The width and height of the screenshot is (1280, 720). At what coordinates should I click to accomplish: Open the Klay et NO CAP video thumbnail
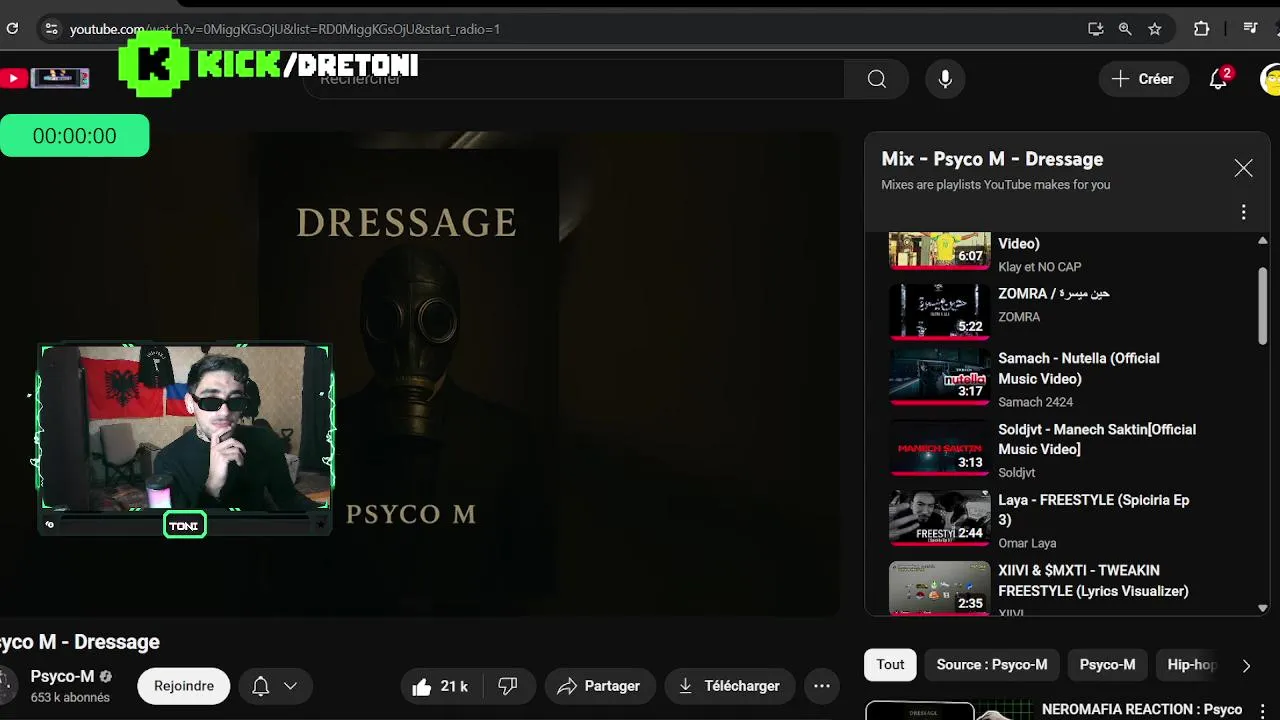coord(940,250)
